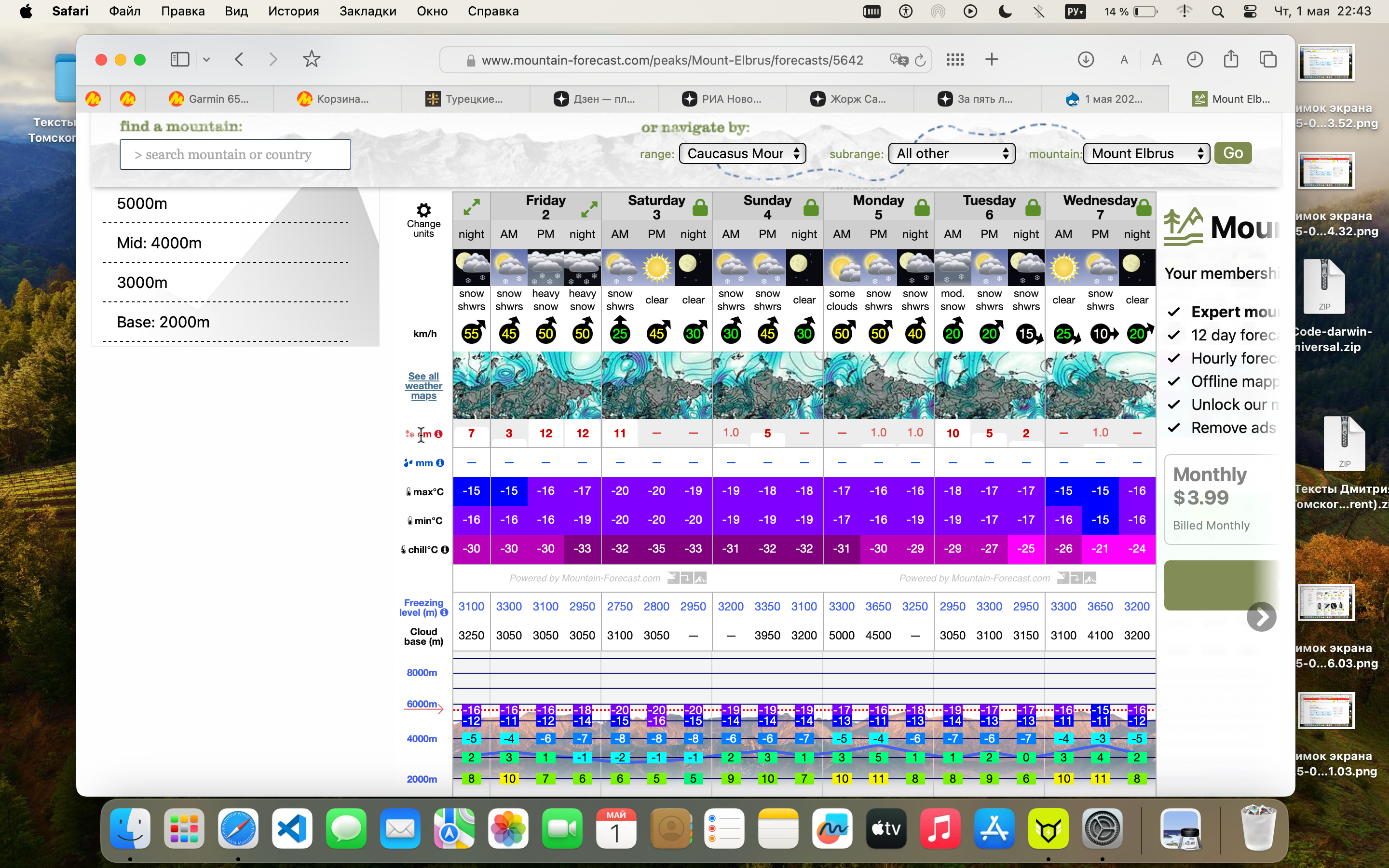The height and width of the screenshot is (868, 1389).
Task: Open the range dropdown showing Caucasus Mountains
Action: click(x=742, y=153)
